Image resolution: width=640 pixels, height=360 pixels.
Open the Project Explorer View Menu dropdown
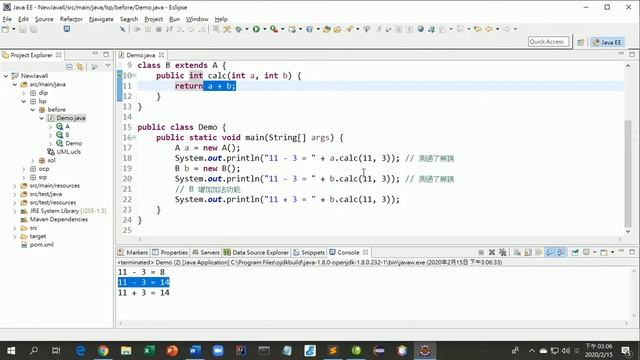[108, 66]
